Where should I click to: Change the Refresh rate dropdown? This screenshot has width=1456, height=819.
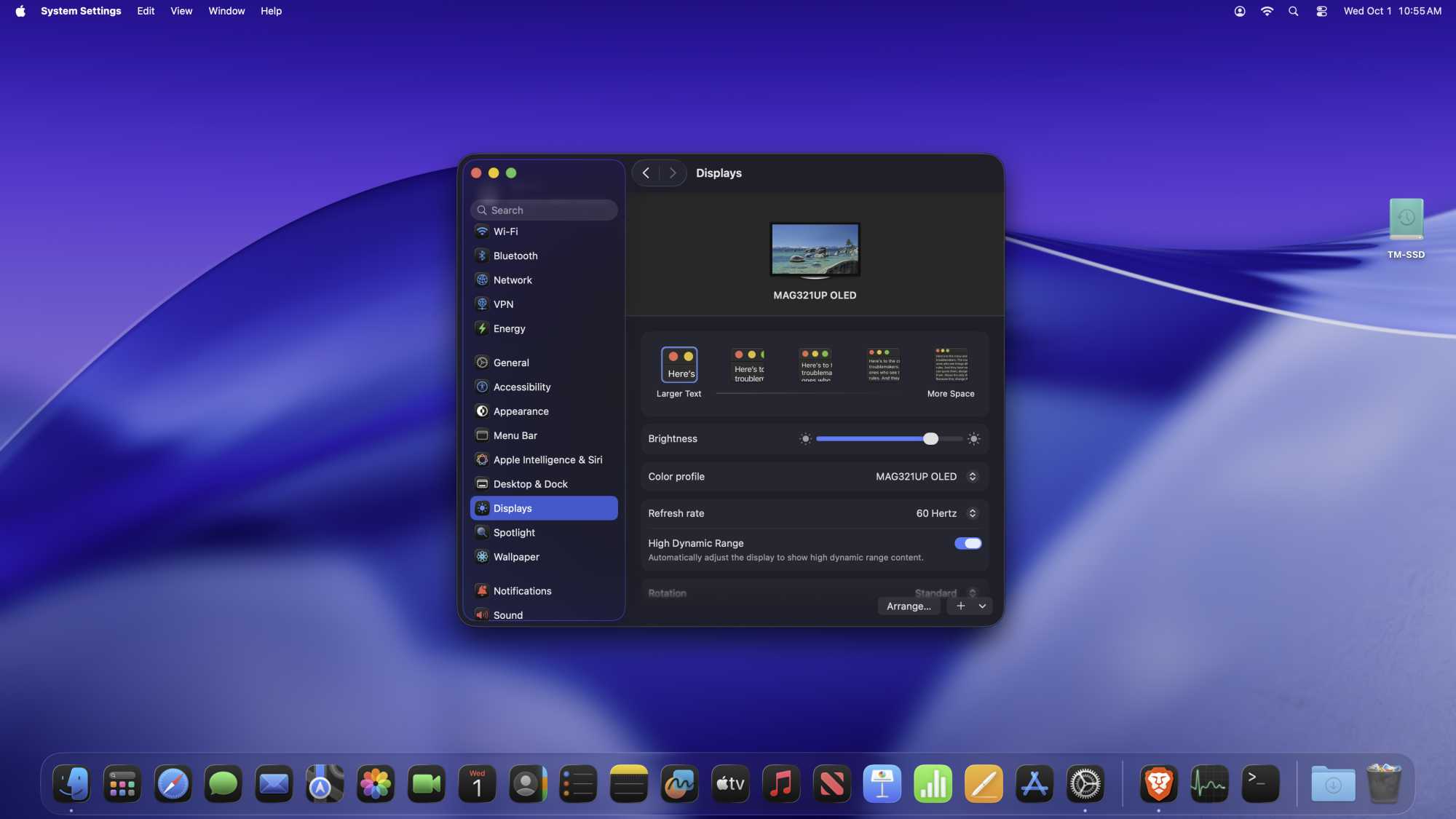(946, 513)
